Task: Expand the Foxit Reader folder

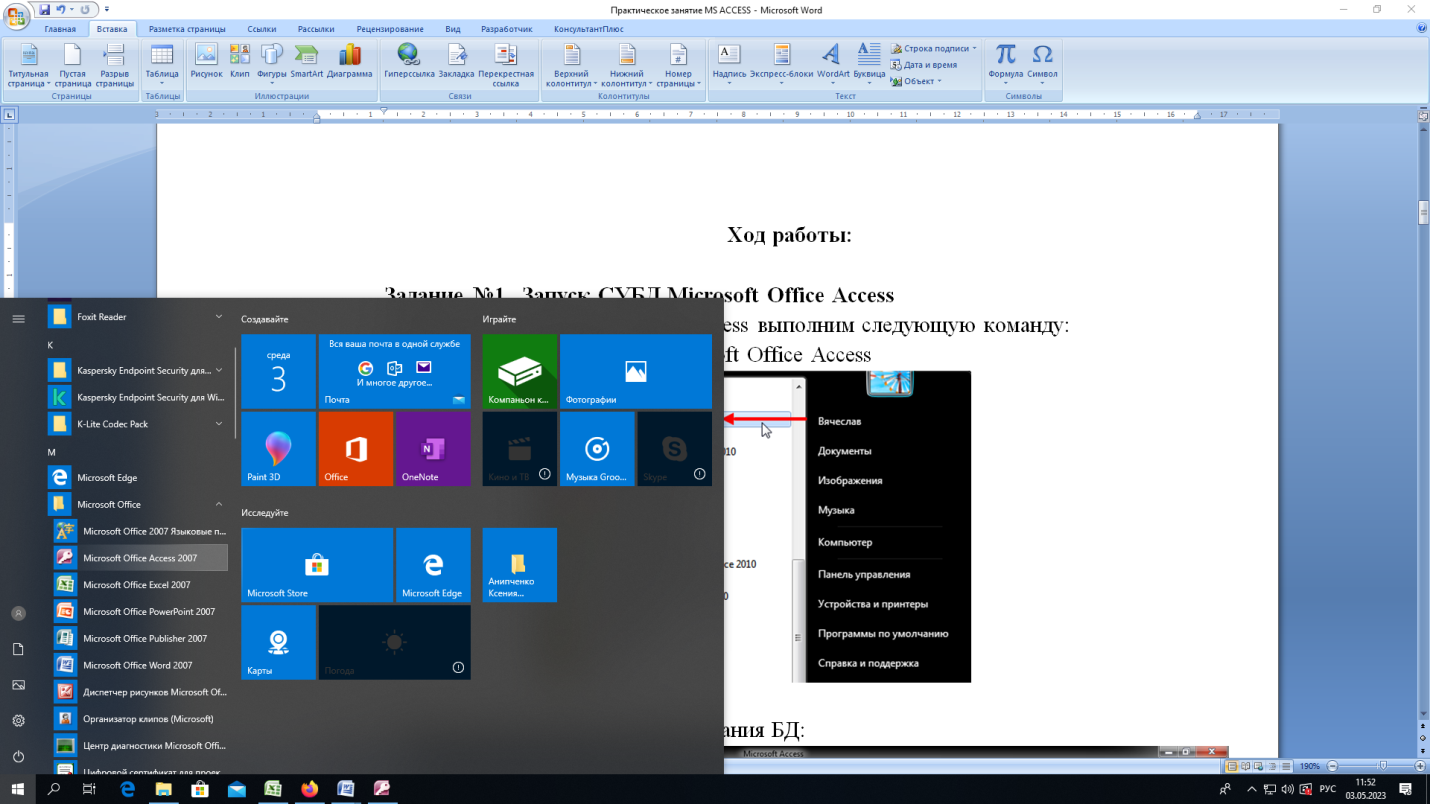Action: point(219,317)
